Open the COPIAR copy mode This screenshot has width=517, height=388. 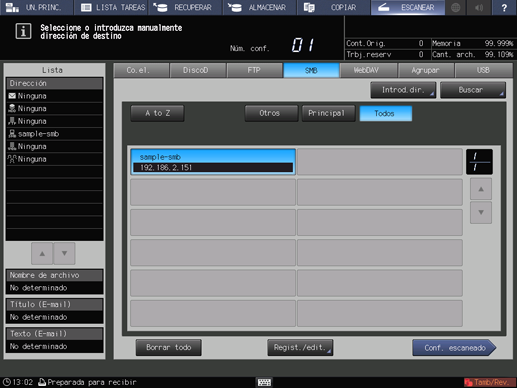pyautogui.click(x=333, y=7)
